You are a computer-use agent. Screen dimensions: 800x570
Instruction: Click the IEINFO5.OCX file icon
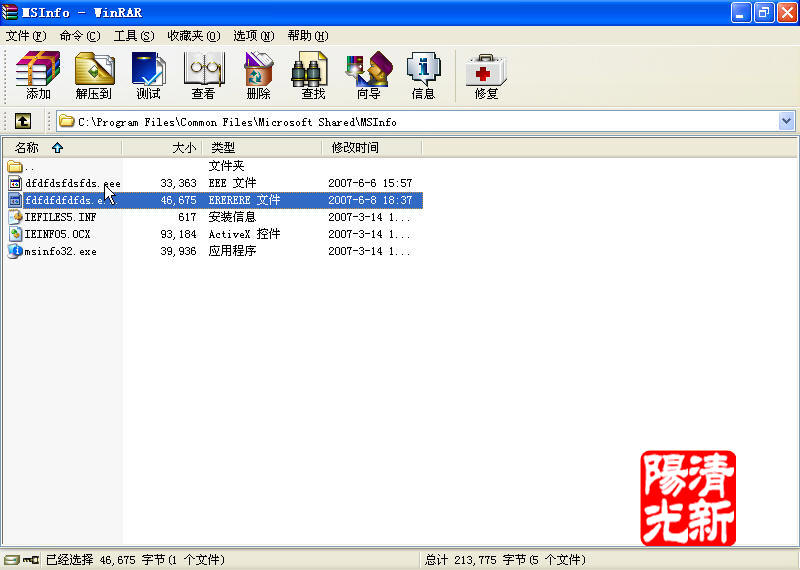point(15,234)
